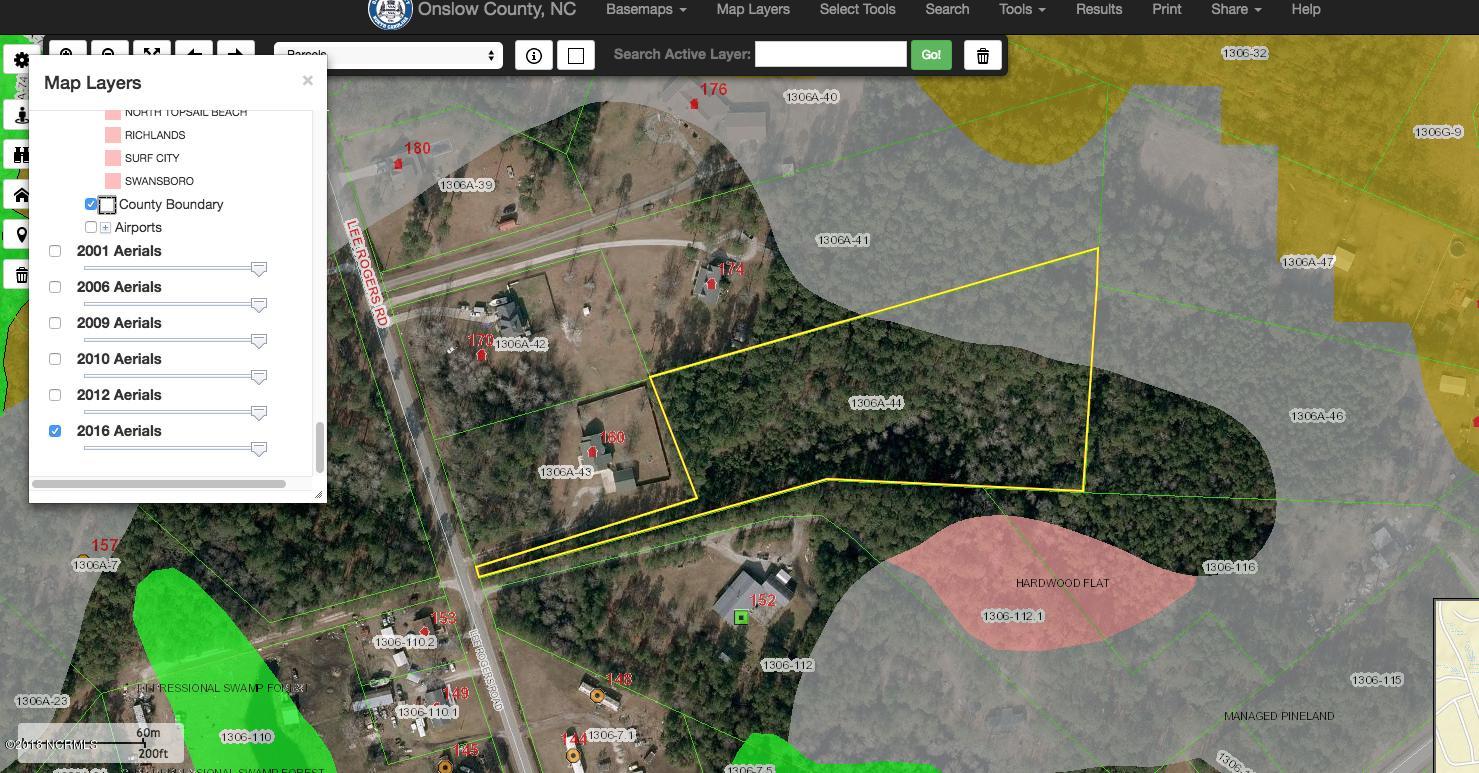The width and height of the screenshot is (1479, 773).
Task: Expand the Airports layer tree
Action: (x=105, y=228)
